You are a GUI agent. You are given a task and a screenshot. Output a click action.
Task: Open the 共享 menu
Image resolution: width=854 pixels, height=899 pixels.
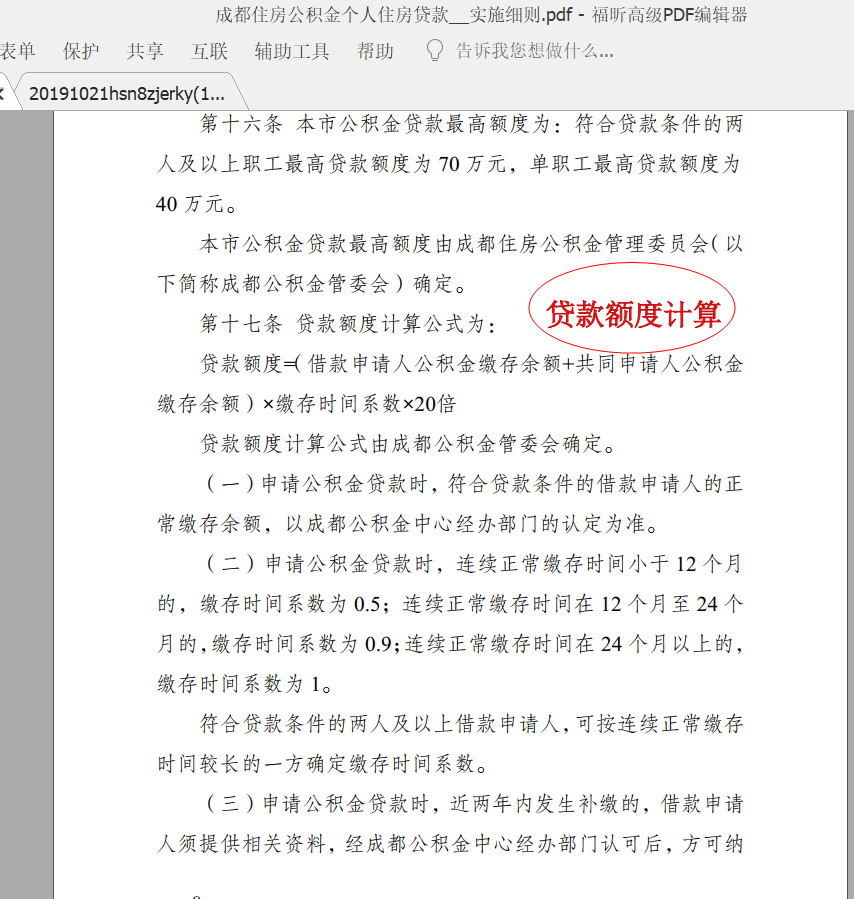click(x=145, y=51)
